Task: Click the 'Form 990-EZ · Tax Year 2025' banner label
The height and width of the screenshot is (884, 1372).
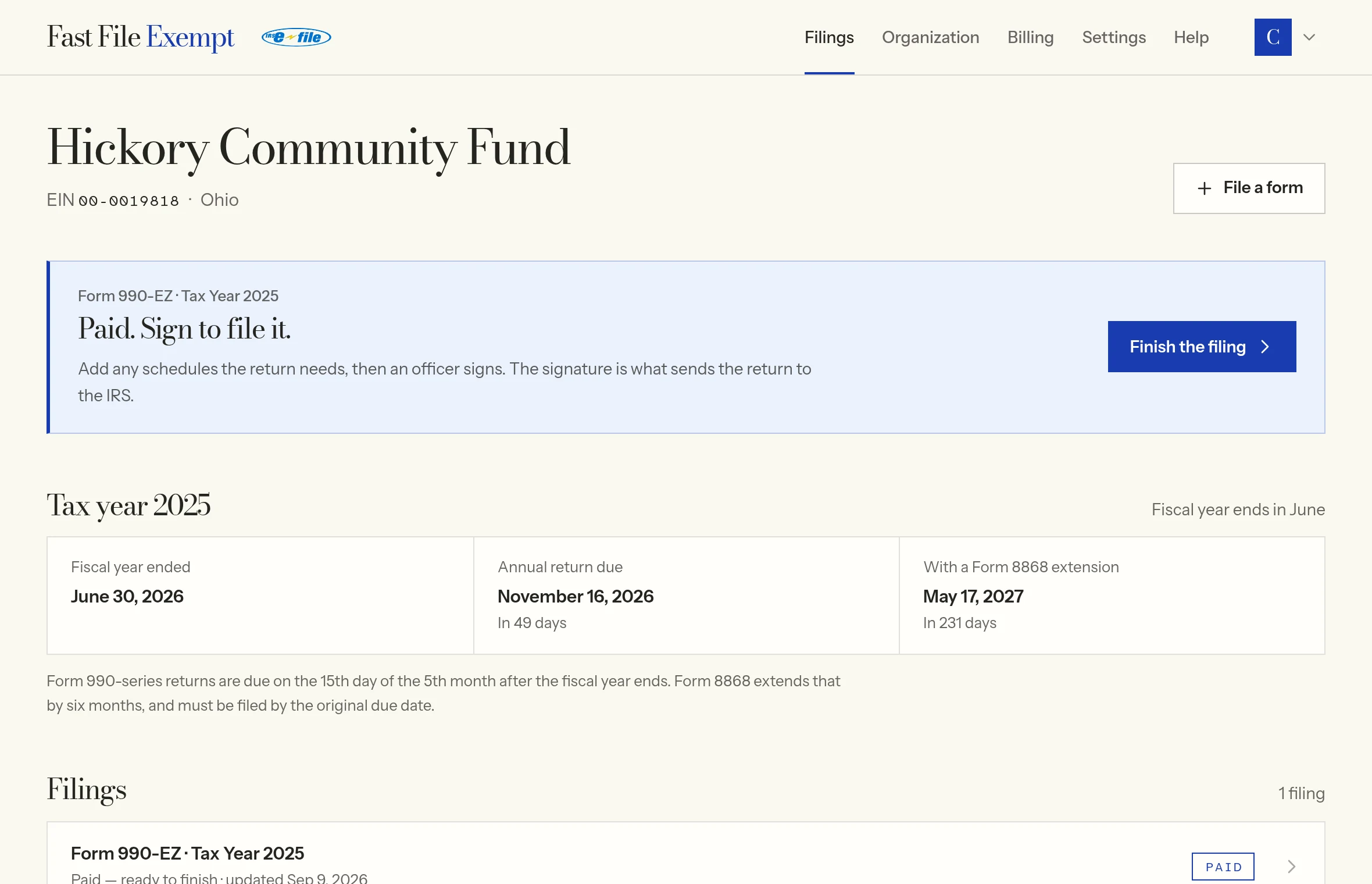Action: [178, 296]
